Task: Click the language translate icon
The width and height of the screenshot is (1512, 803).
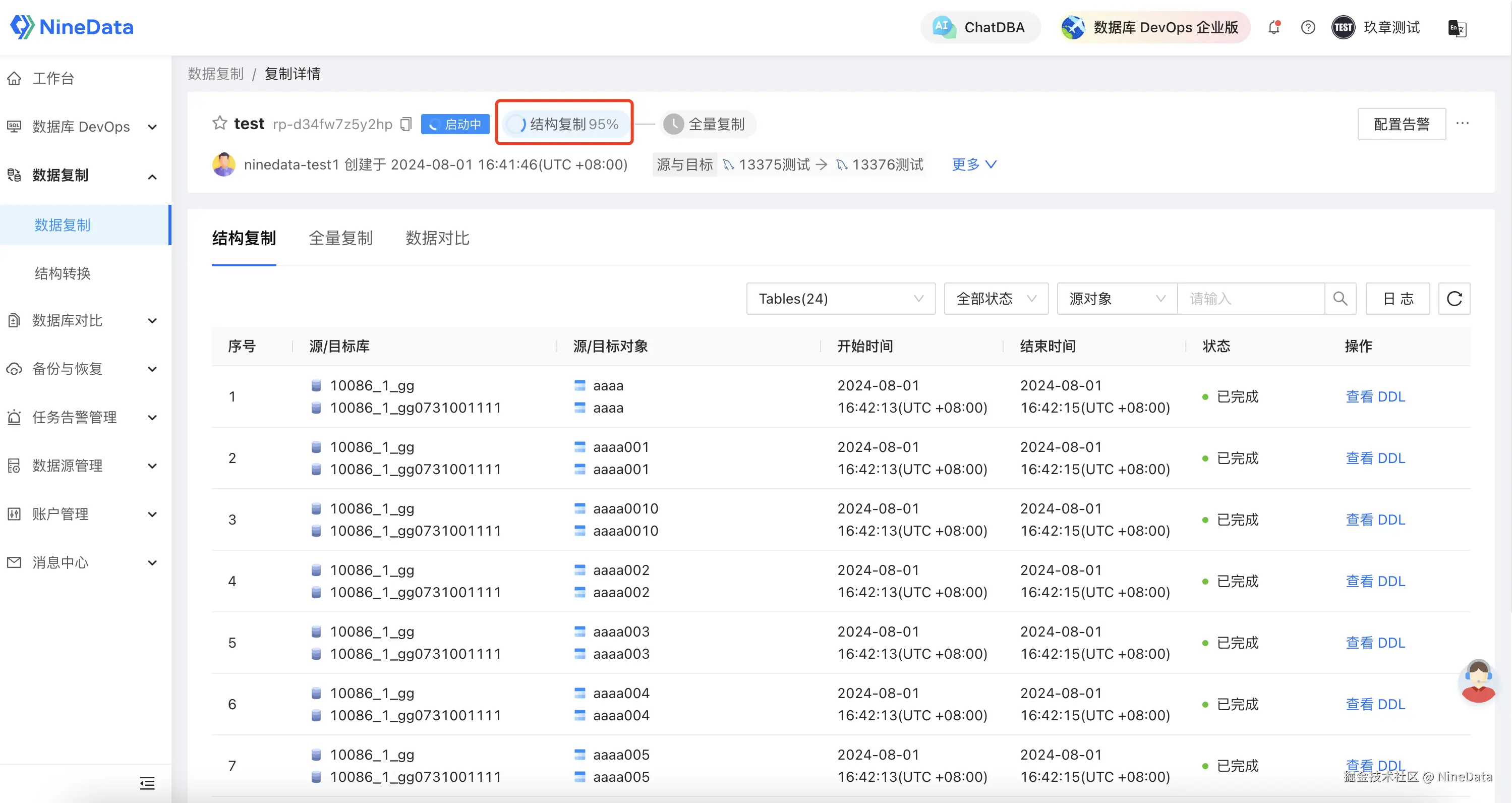Action: click(1457, 28)
